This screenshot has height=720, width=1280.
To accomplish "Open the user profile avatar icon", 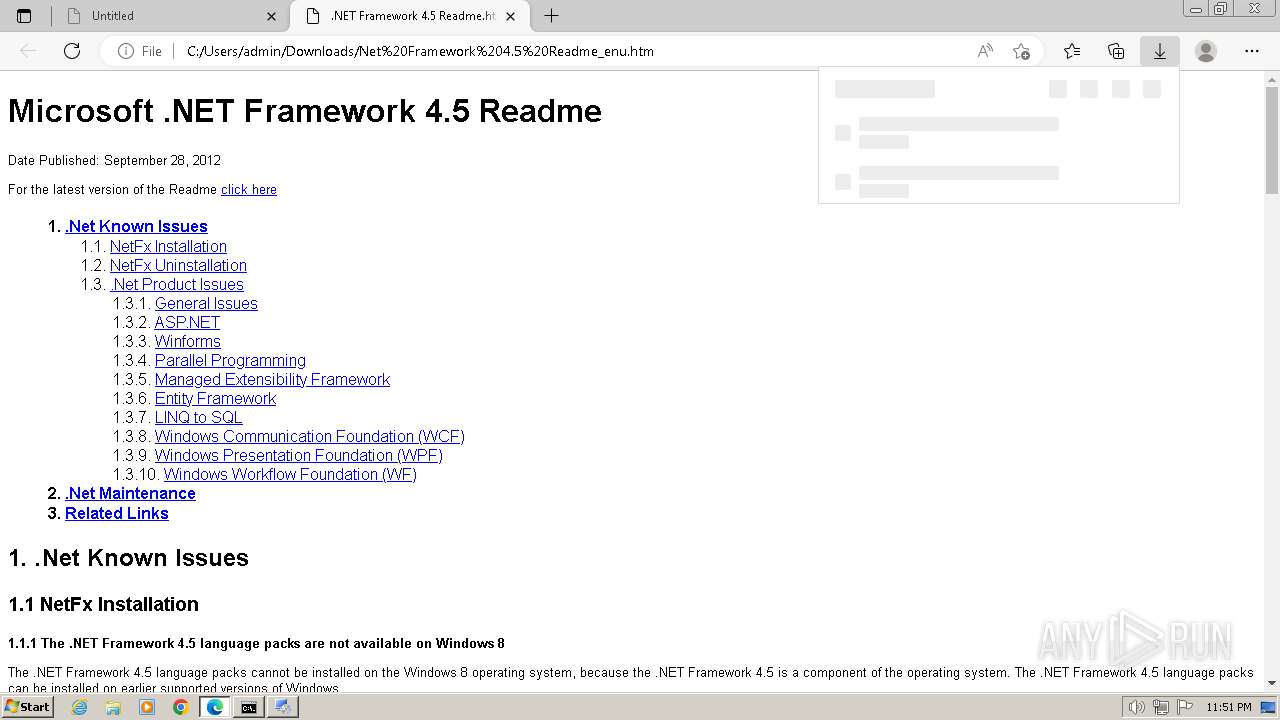I will pyautogui.click(x=1206, y=51).
